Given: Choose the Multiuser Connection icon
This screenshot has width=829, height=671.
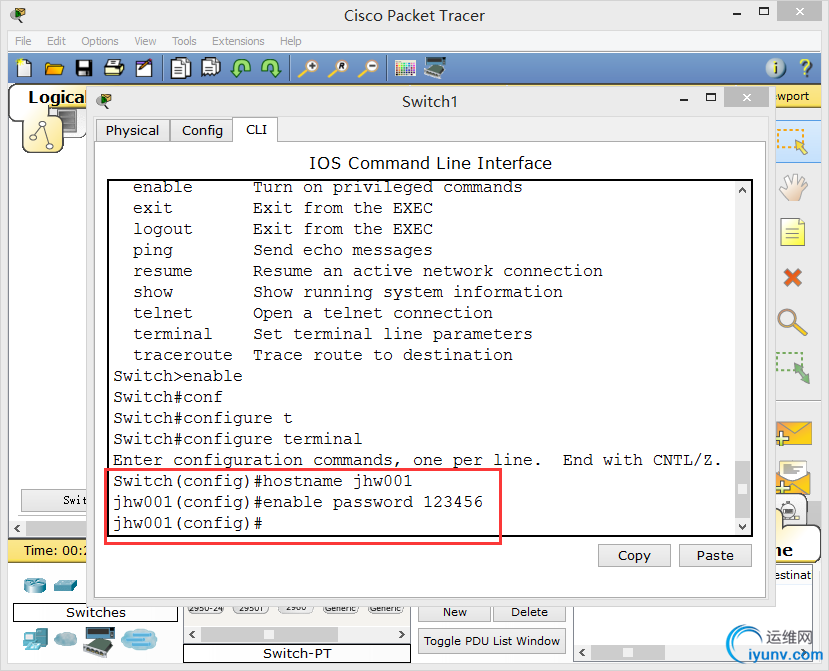Looking at the screenshot, I should click(x=139, y=640).
